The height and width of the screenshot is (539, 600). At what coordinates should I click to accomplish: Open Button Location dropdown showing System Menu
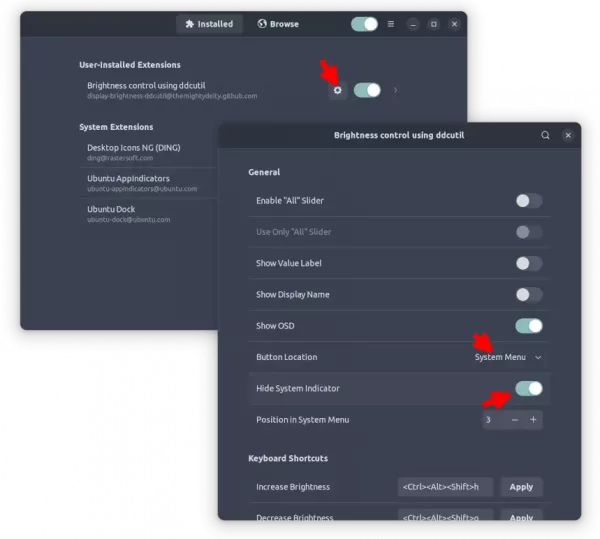(508, 357)
